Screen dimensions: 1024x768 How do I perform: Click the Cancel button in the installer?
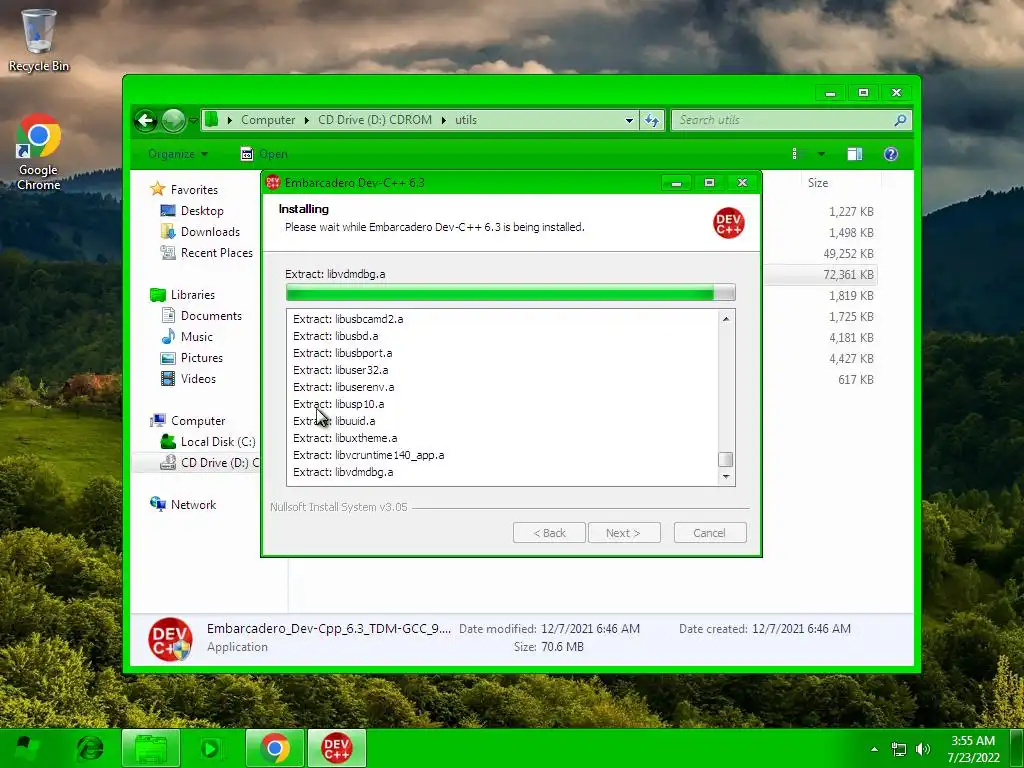709,533
